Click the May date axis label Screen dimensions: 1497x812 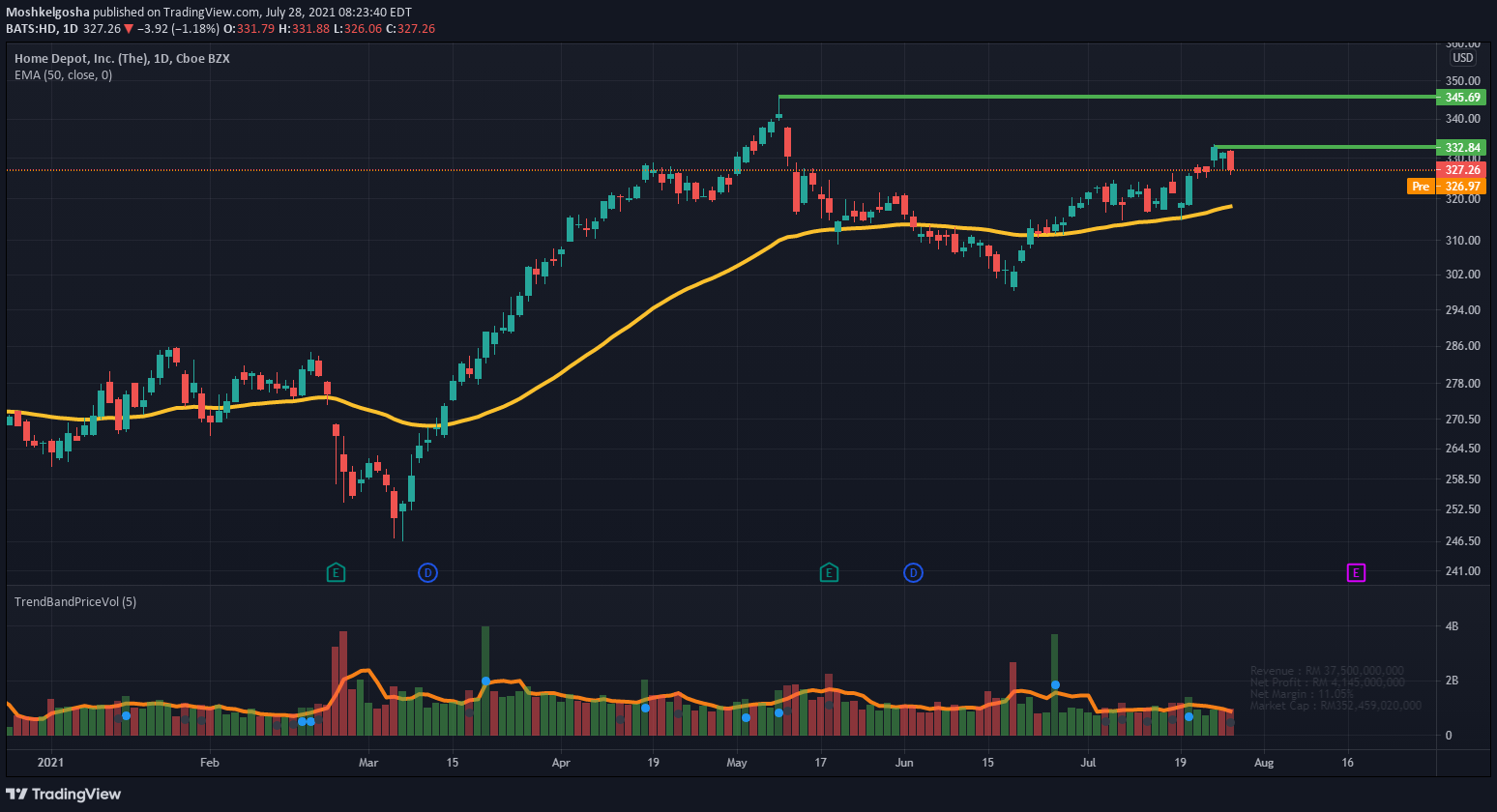point(737,763)
